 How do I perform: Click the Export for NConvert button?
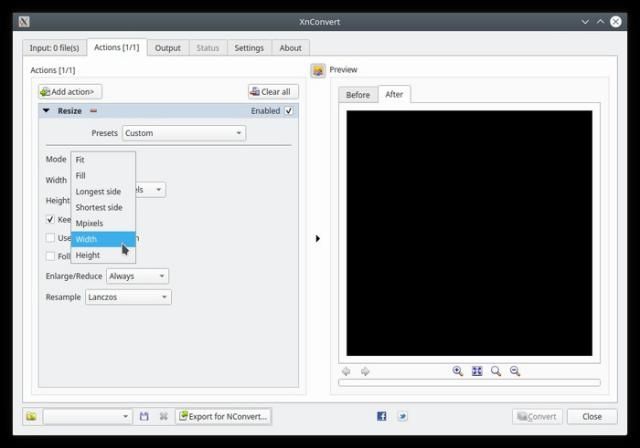(x=223, y=416)
